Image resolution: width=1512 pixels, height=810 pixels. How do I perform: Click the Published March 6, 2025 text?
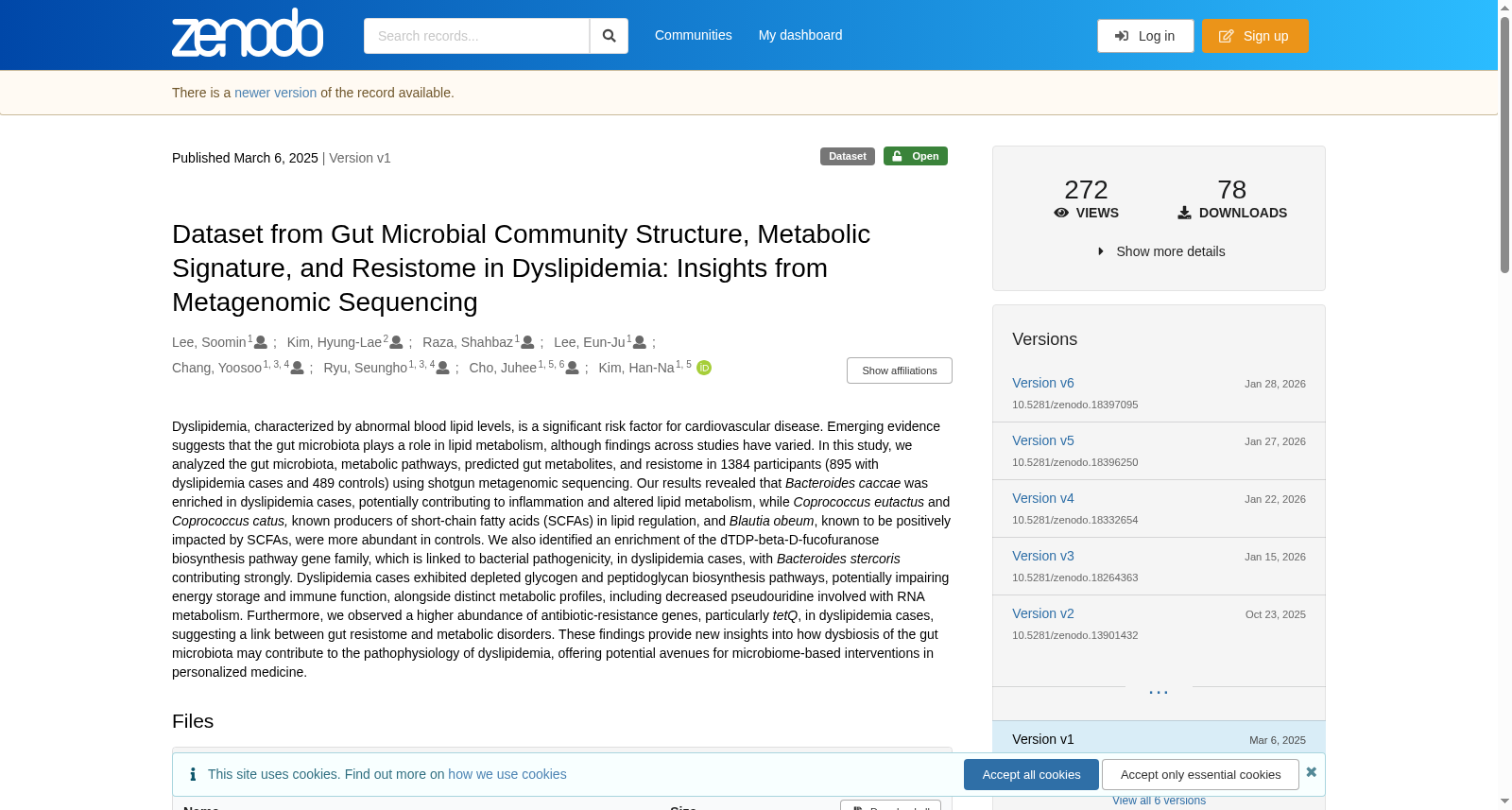tap(245, 158)
